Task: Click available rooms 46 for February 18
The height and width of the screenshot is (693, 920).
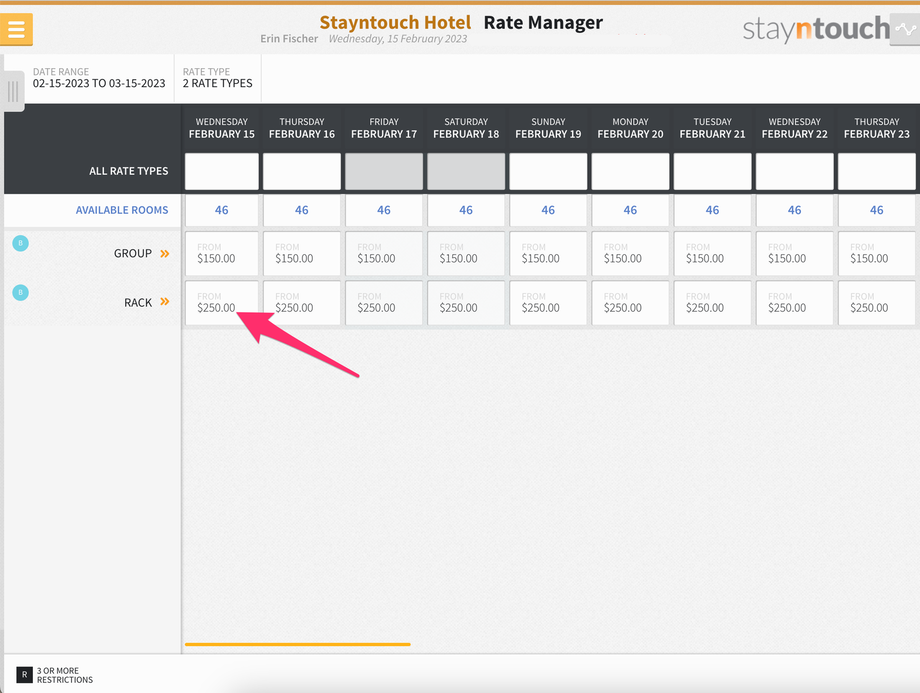Action: [466, 210]
